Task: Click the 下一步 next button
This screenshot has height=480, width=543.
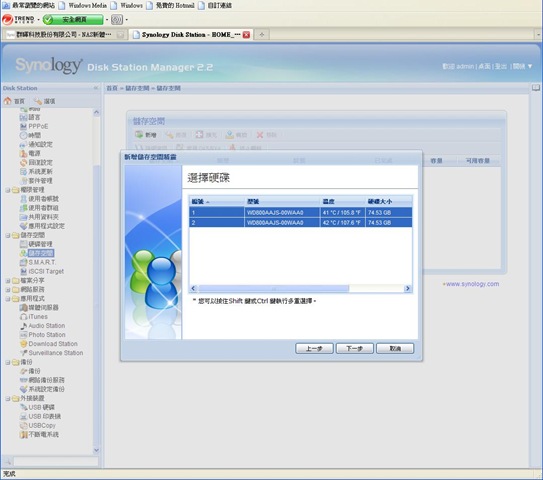Action: click(355, 348)
